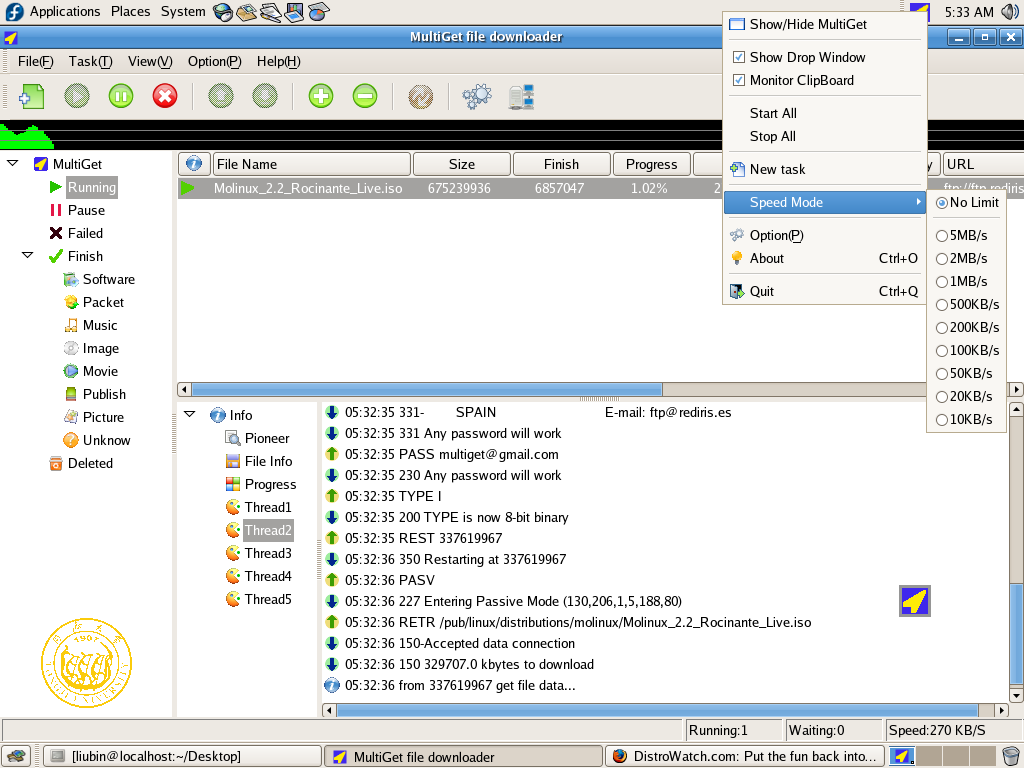Open the Task menu in the menu bar
Image resolution: width=1024 pixels, height=768 pixels.
(90, 61)
